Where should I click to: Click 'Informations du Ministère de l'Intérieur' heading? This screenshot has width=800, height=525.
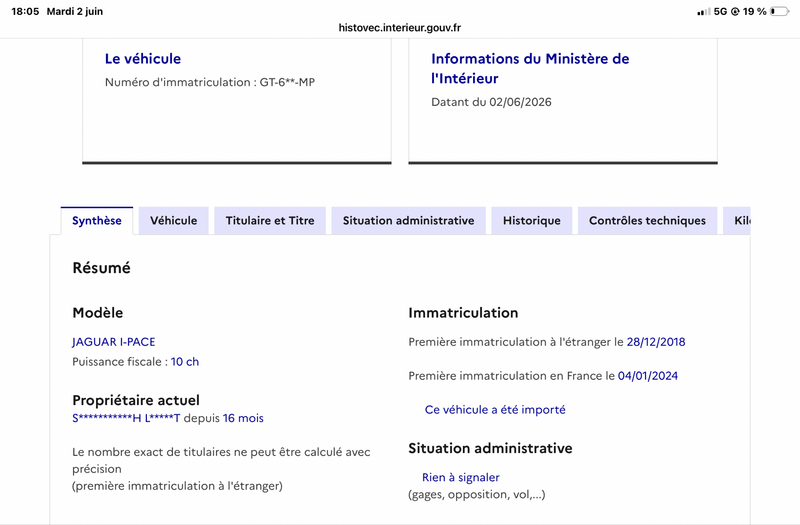(530, 68)
